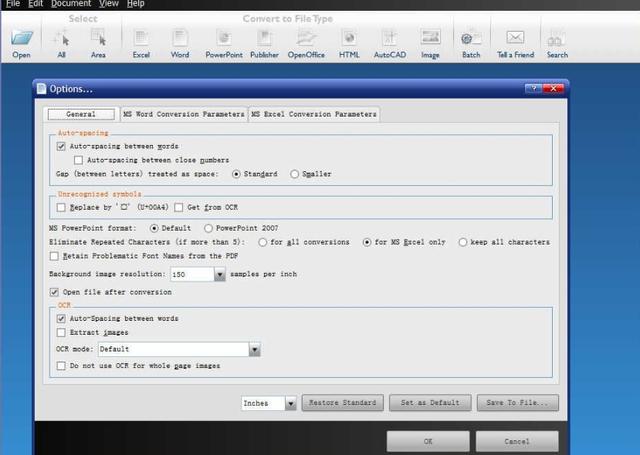The image size is (640, 455).
Task: Click the resolution value field showing 150
Action: click(x=192, y=274)
